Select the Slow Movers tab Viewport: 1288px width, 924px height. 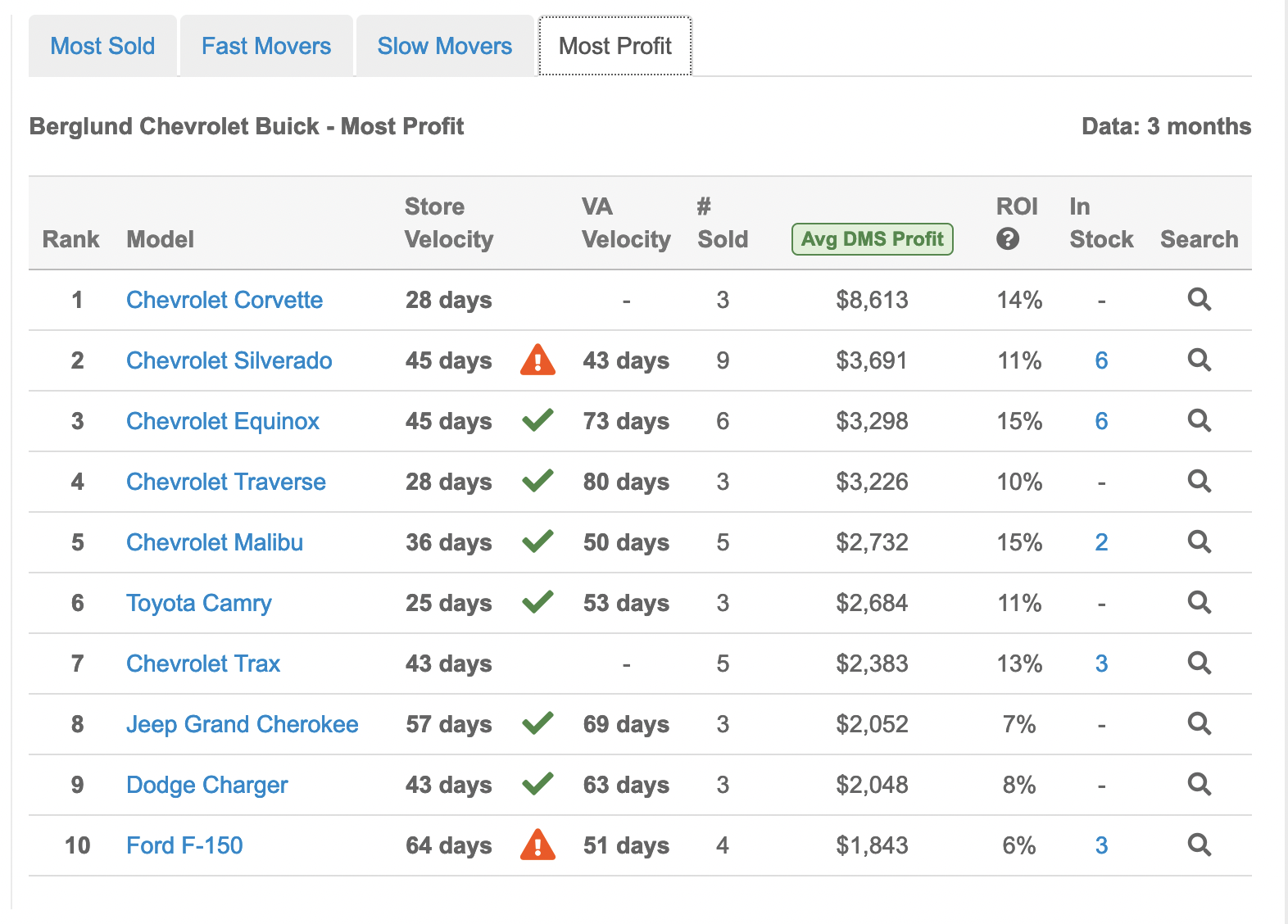click(x=445, y=46)
